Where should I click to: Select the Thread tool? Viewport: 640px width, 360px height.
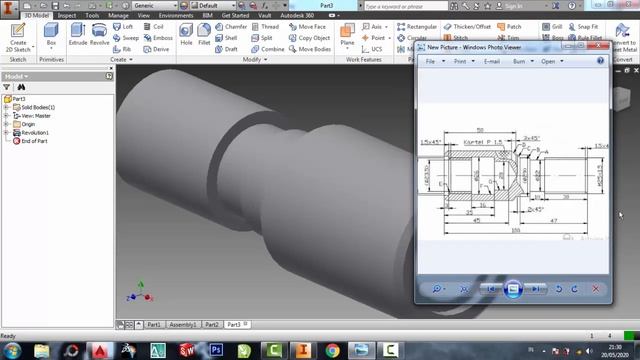(x=265, y=27)
